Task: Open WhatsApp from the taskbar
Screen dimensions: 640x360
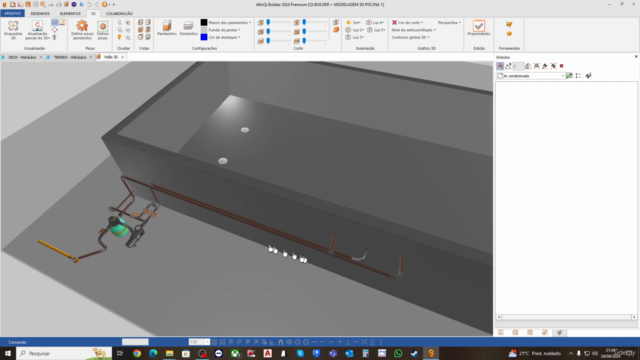Action: (x=398, y=353)
